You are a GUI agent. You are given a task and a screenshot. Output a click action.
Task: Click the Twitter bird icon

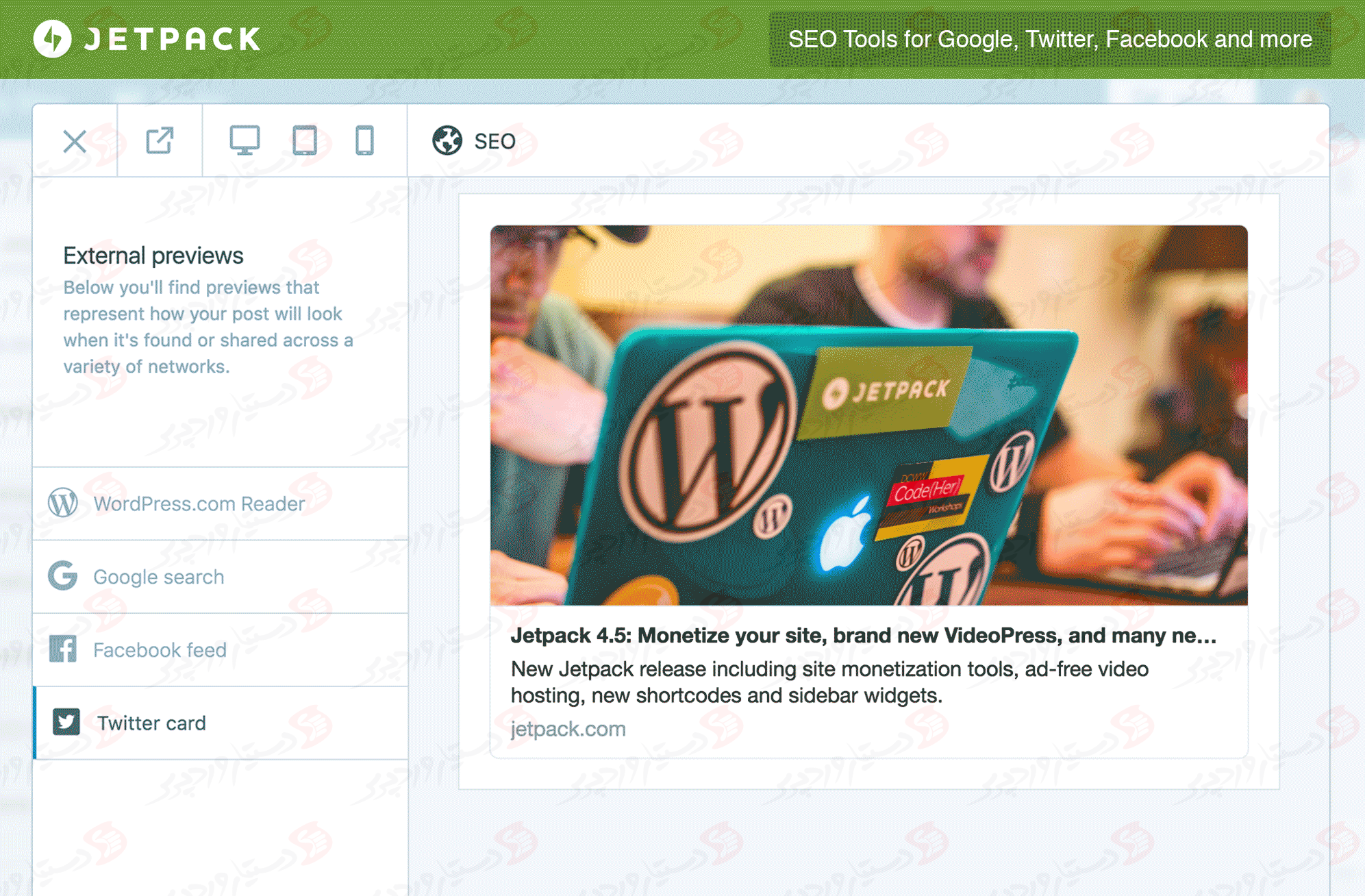click(x=66, y=723)
